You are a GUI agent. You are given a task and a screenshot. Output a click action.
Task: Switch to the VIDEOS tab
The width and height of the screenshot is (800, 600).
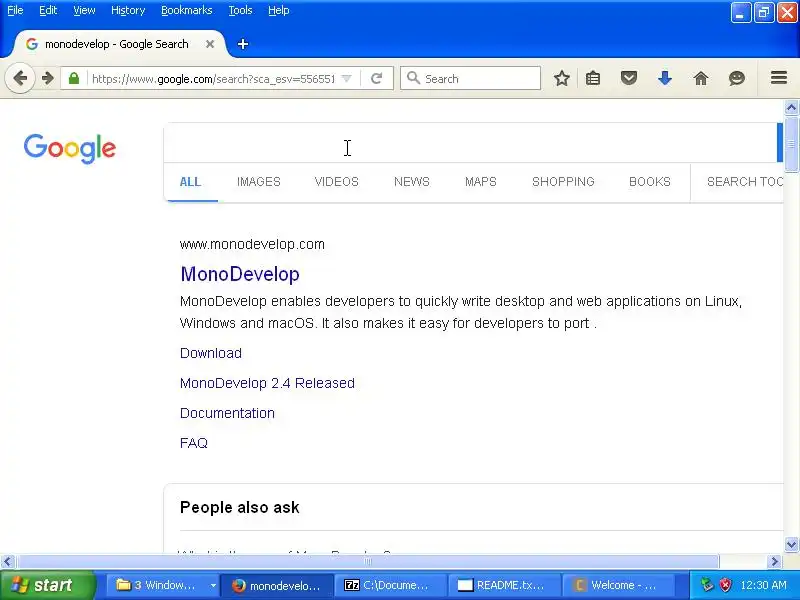click(x=337, y=182)
